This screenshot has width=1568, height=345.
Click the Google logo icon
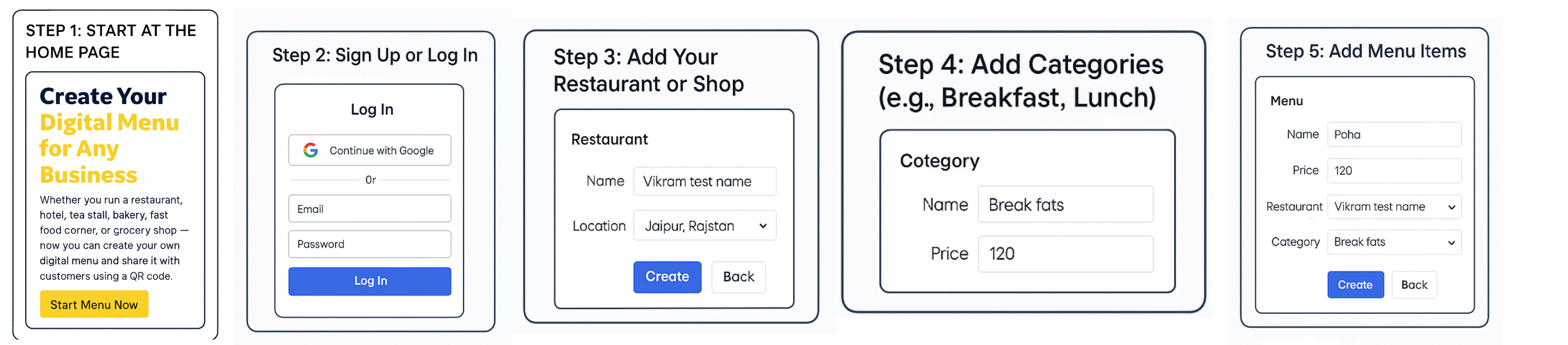click(310, 151)
